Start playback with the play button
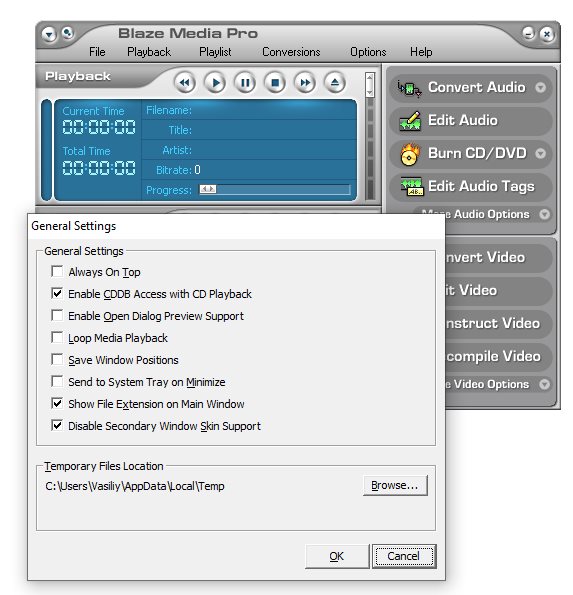This screenshot has height=595, width=573. (215, 82)
